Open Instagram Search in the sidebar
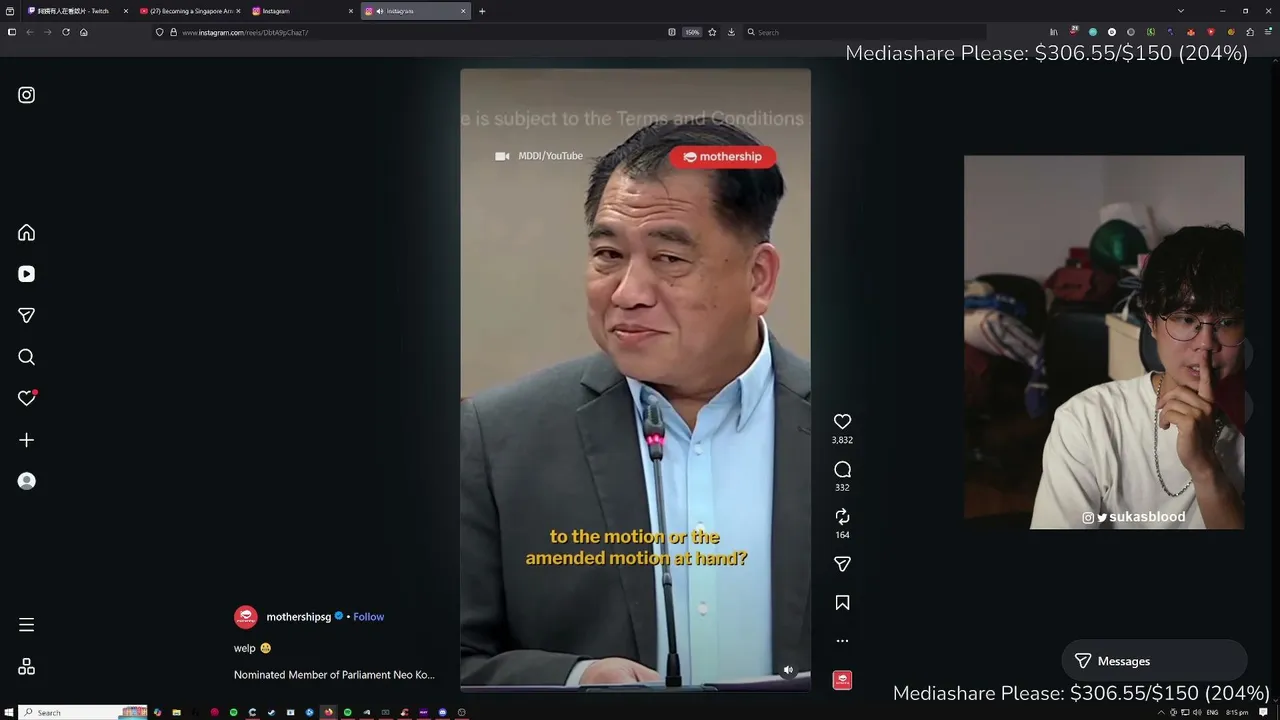Image resolution: width=1280 pixels, height=720 pixels. point(27,357)
